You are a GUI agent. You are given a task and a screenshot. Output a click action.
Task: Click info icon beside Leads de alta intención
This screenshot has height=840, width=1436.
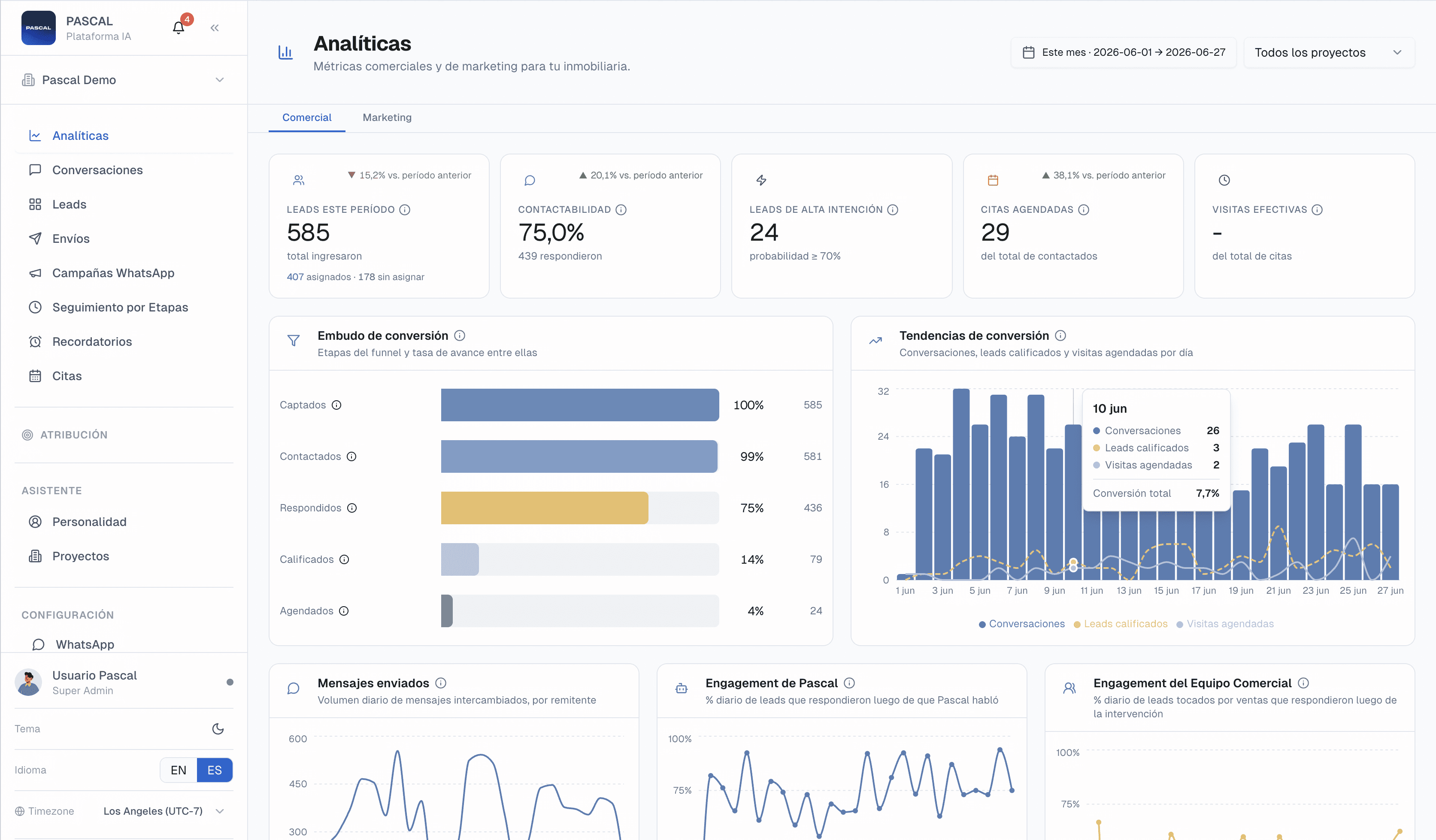tap(893, 210)
